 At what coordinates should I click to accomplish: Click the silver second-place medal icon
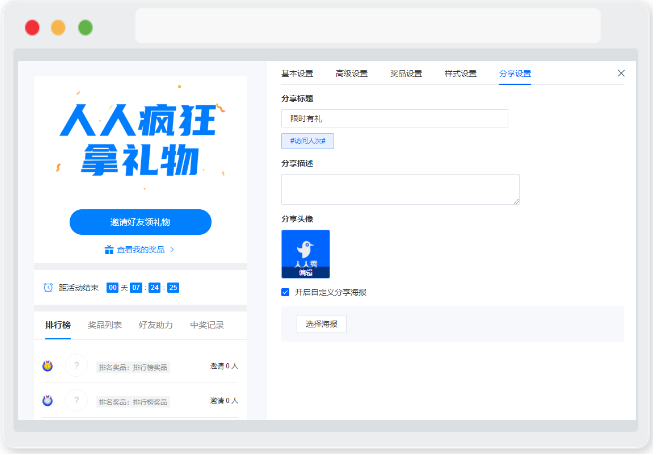[47, 400]
